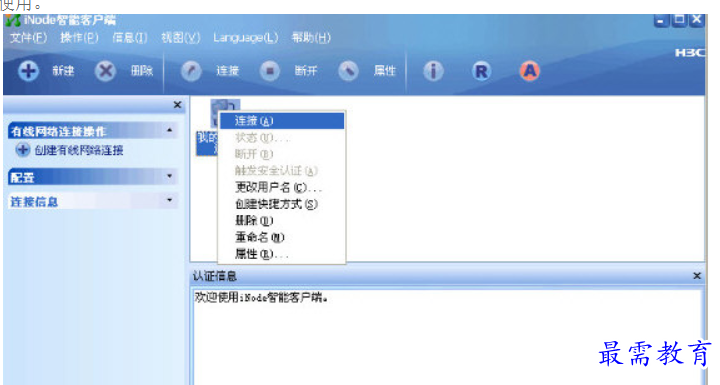720x385 pixels.
Task: Click the plus icon beside 创建有线网络连接
Action: click(x=22, y=150)
